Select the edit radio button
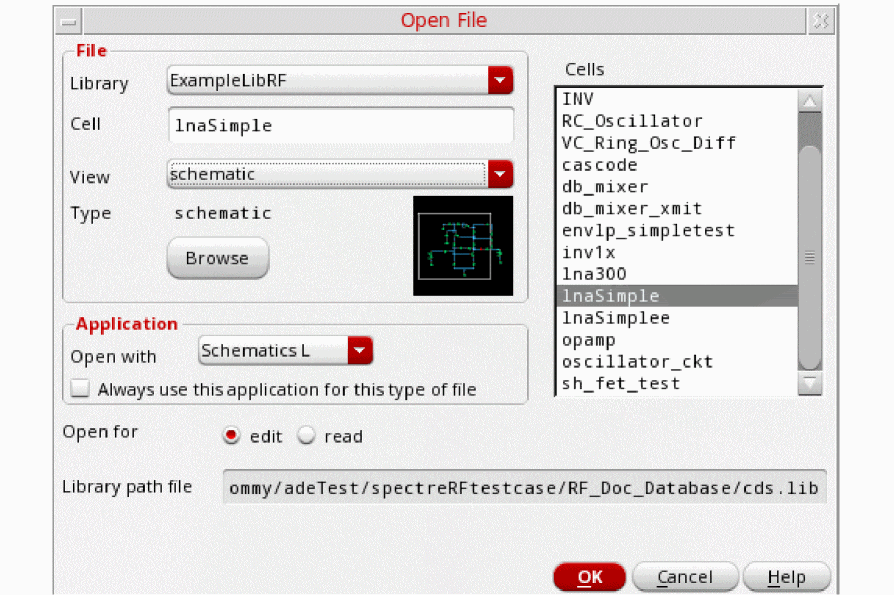Screen dimensions: 894x595 coord(231,436)
